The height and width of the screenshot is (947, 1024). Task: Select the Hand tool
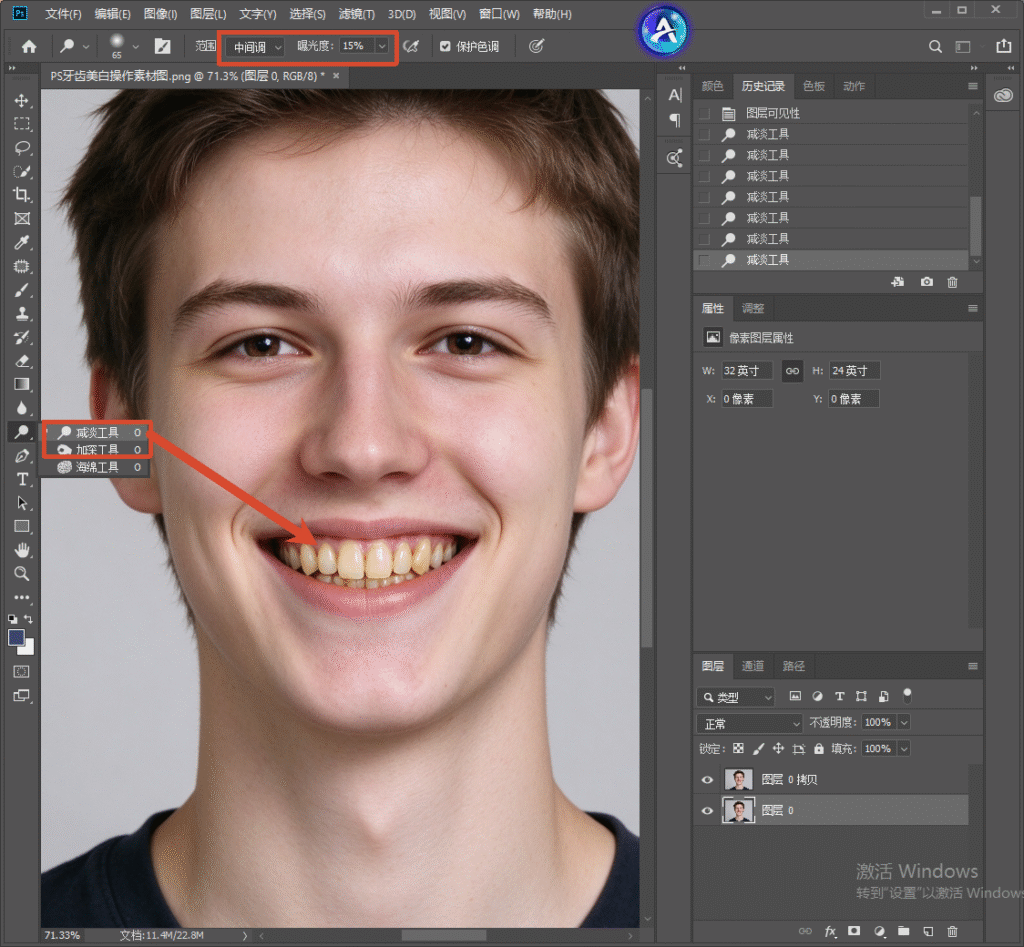[22, 550]
